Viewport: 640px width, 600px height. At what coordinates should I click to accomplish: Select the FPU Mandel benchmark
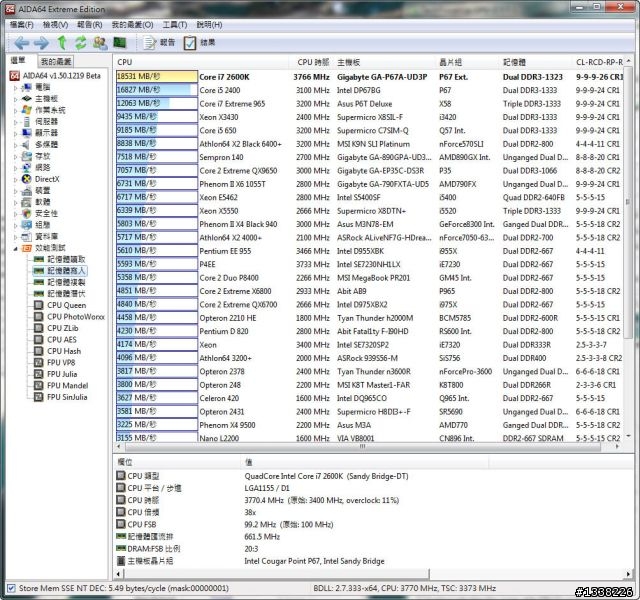click(x=61, y=385)
